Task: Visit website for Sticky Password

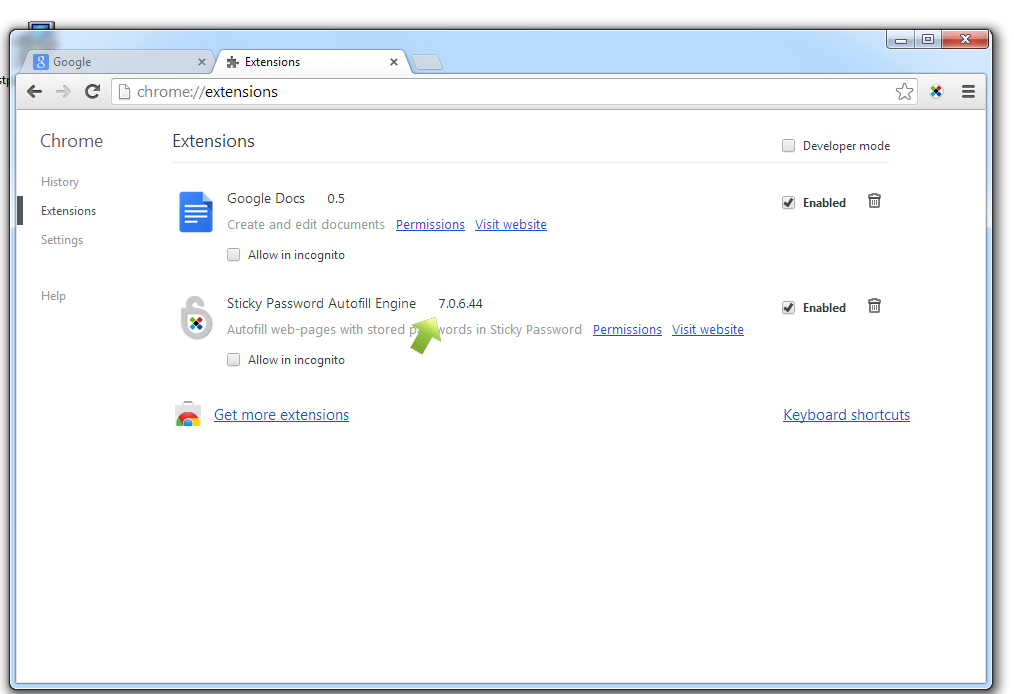Action: (707, 329)
